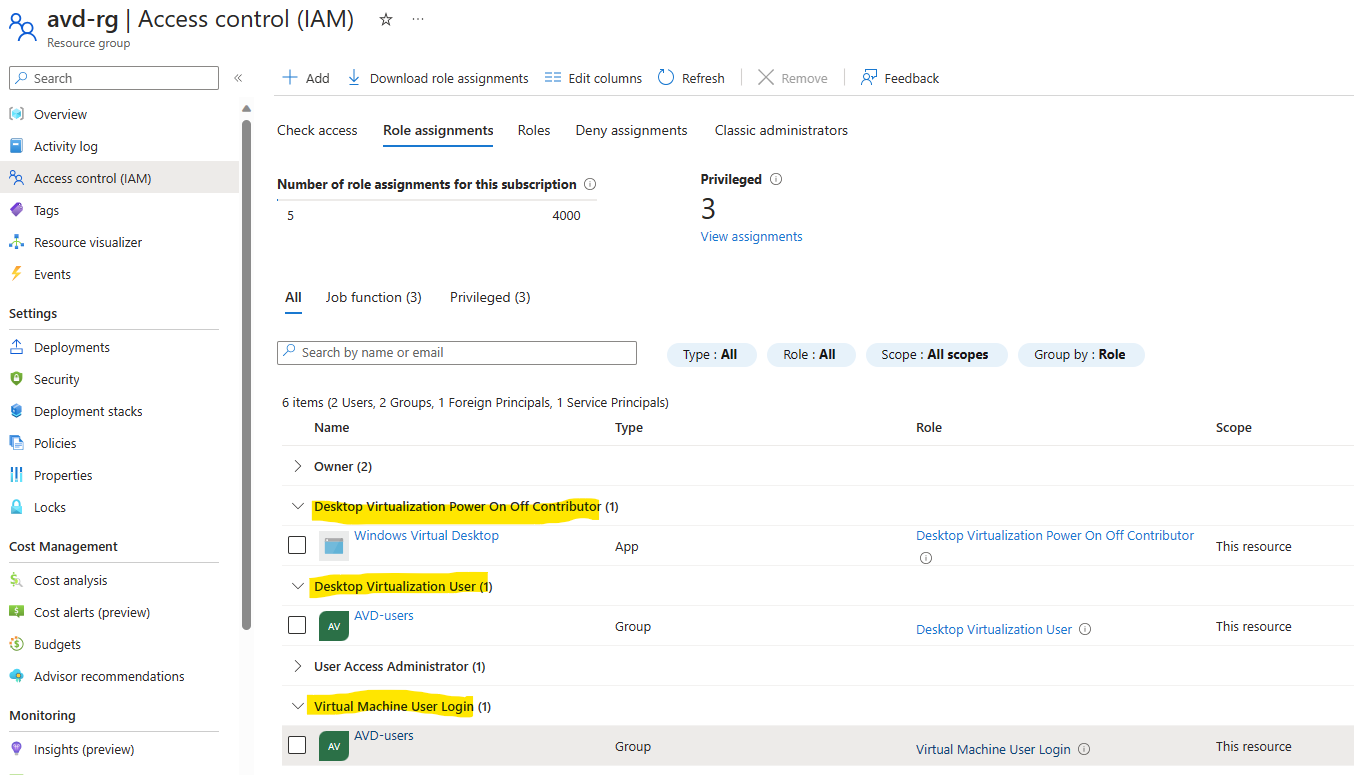Open the Windows Virtual Desktop name link

426,535
